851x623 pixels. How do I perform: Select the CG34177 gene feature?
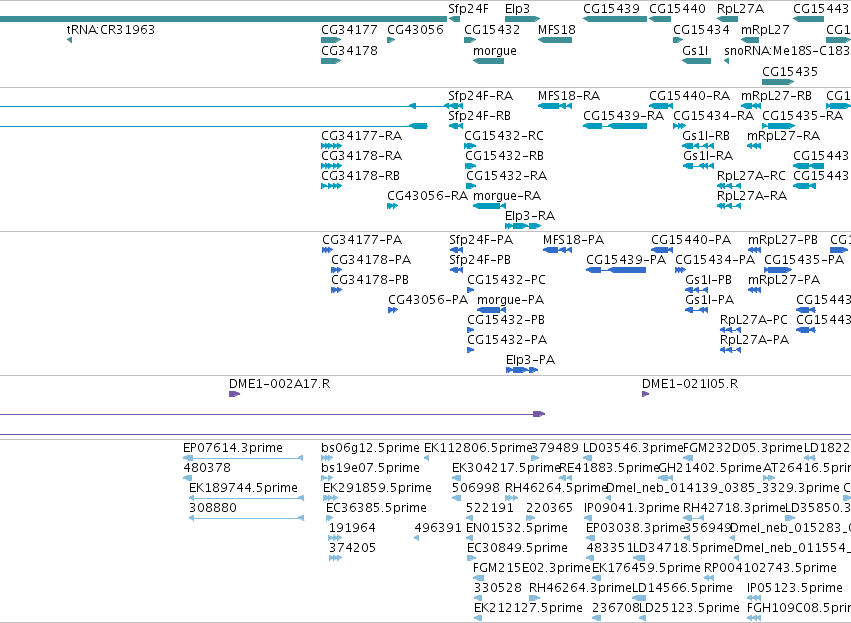(331, 40)
